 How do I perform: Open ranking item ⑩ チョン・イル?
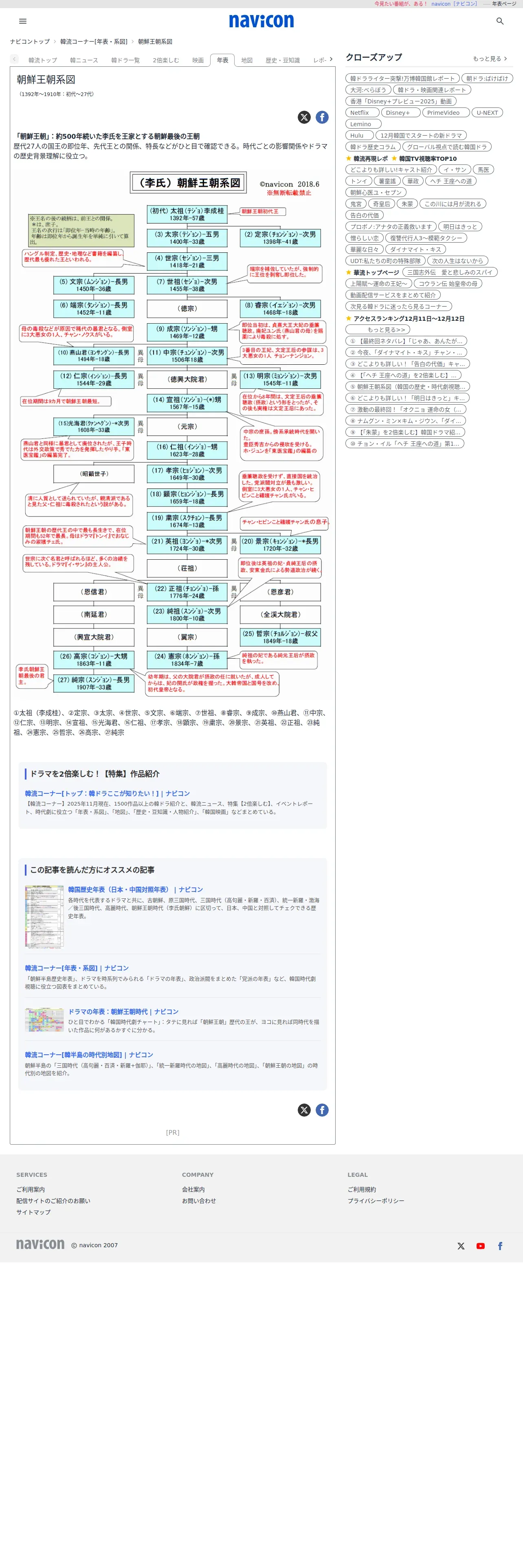point(405,443)
